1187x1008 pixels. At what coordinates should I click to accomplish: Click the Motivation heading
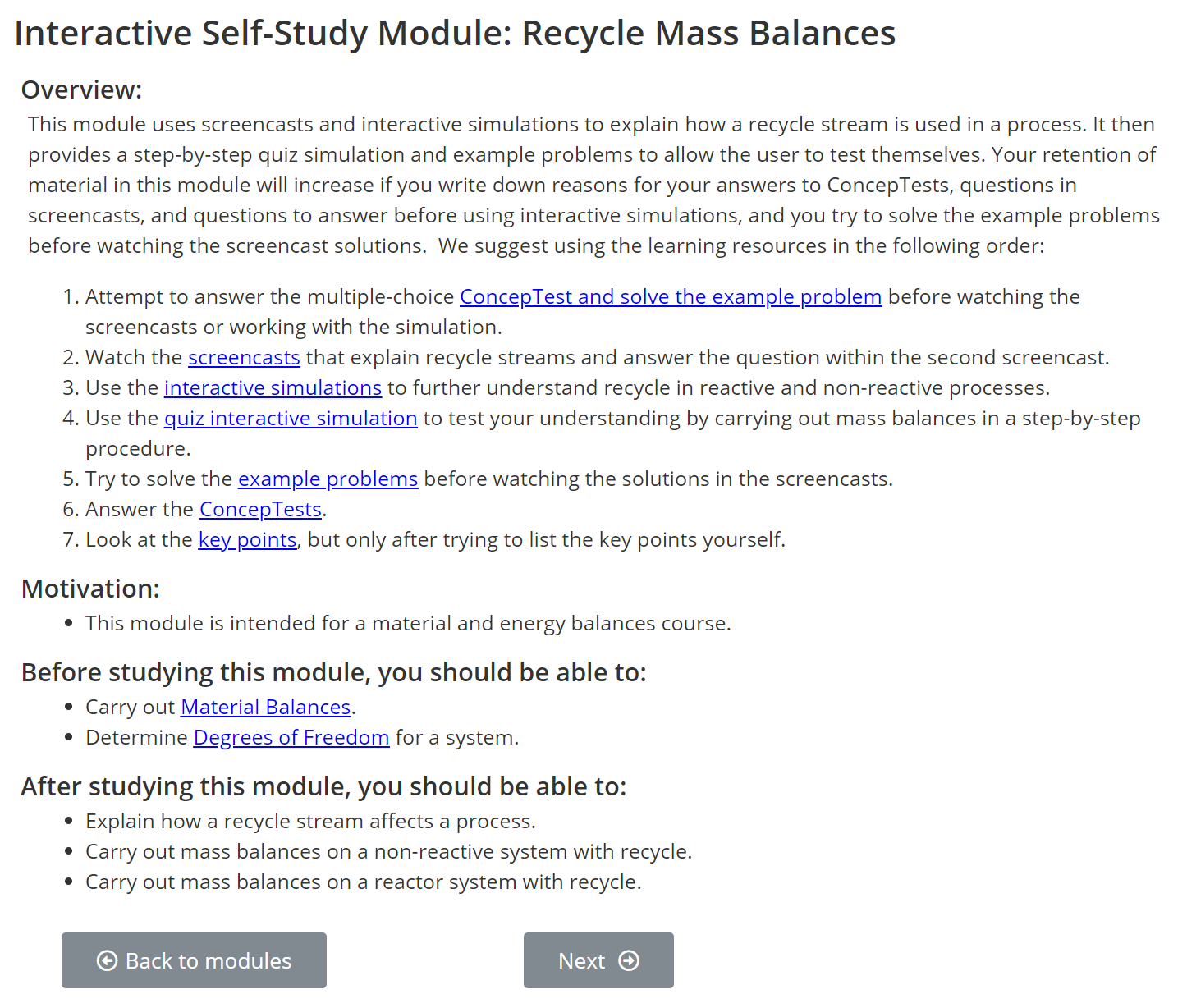(90, 589)
